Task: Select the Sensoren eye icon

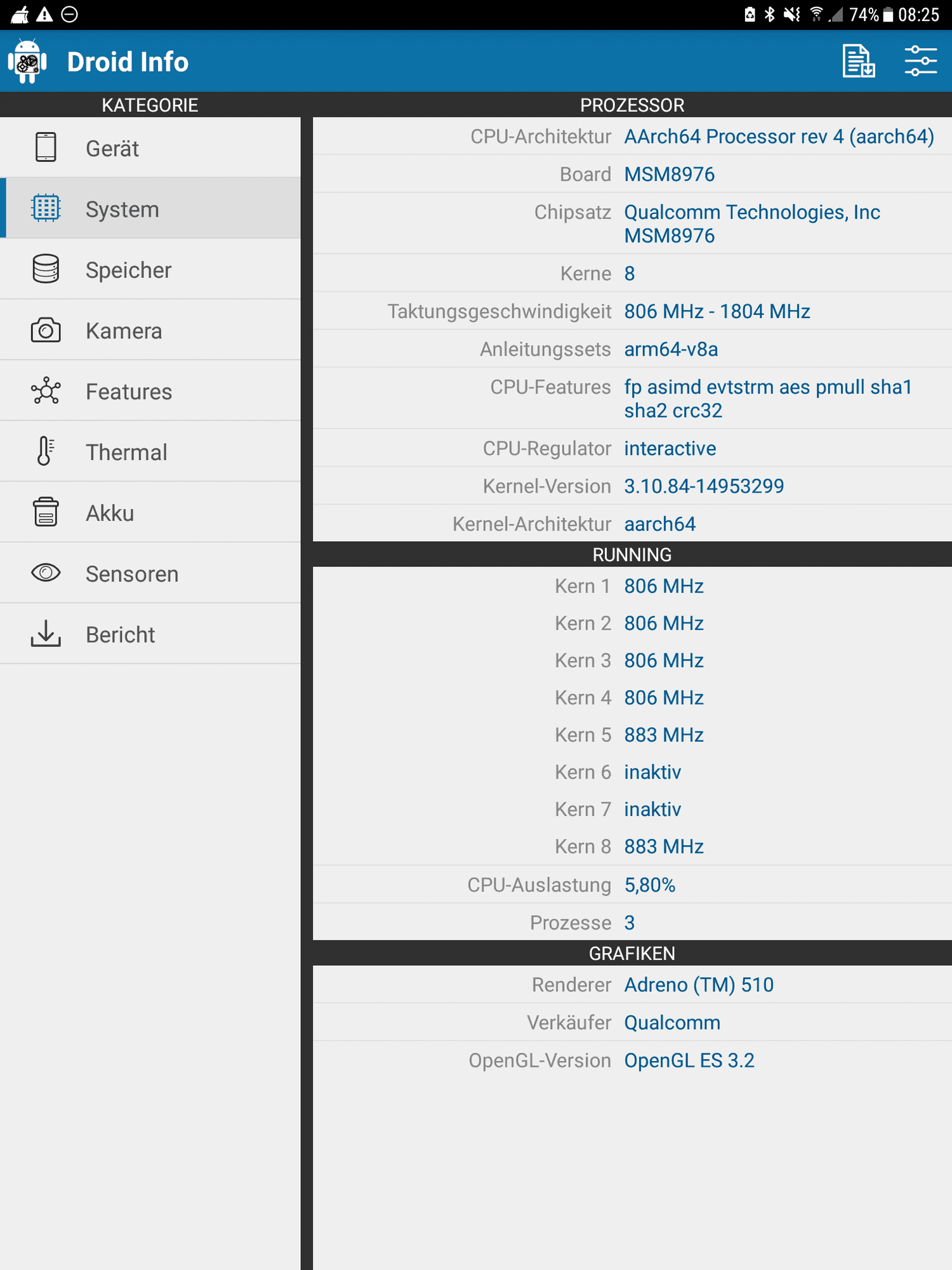Action: [46, 573]
